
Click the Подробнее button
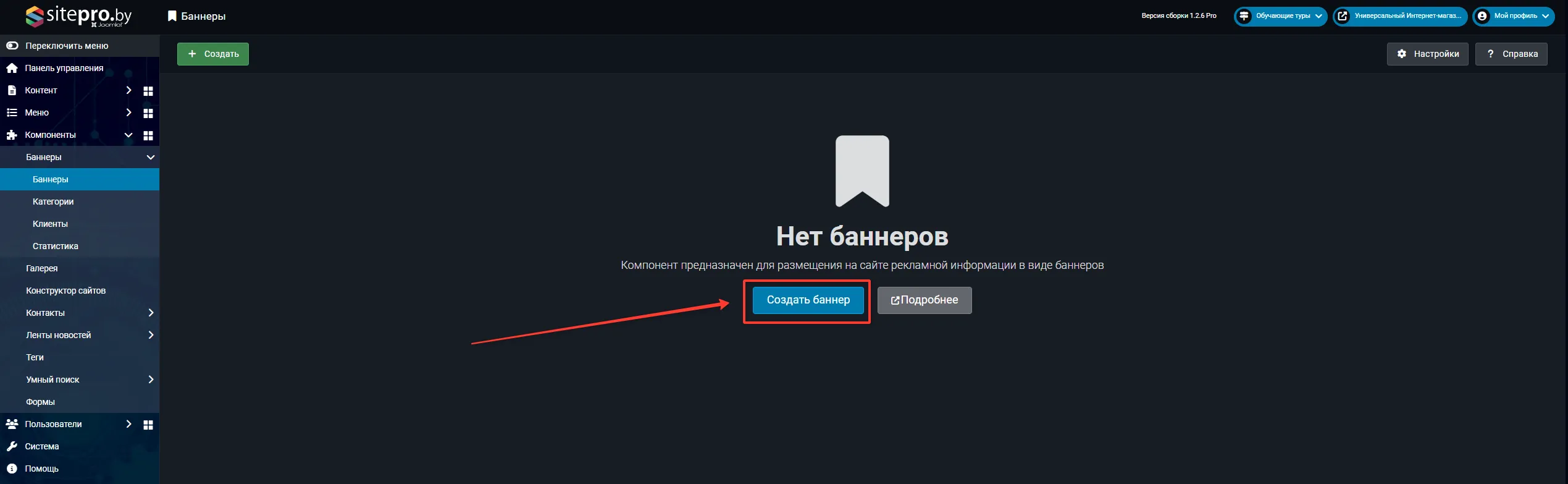[924, 300]
